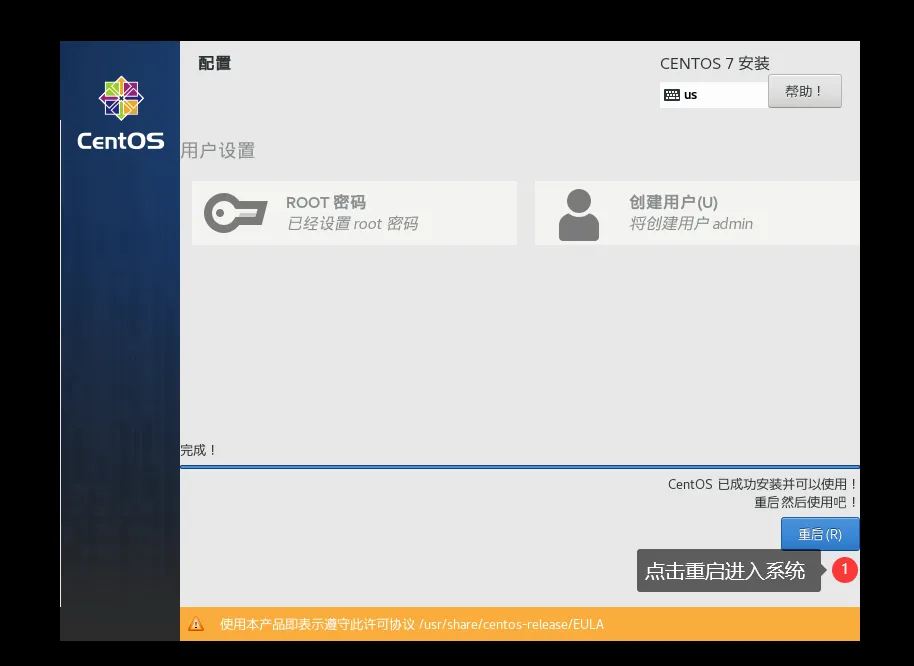Click the keyboard icon beside us
914x666 pixels.
pyautogui.click(x=672, y=95)
